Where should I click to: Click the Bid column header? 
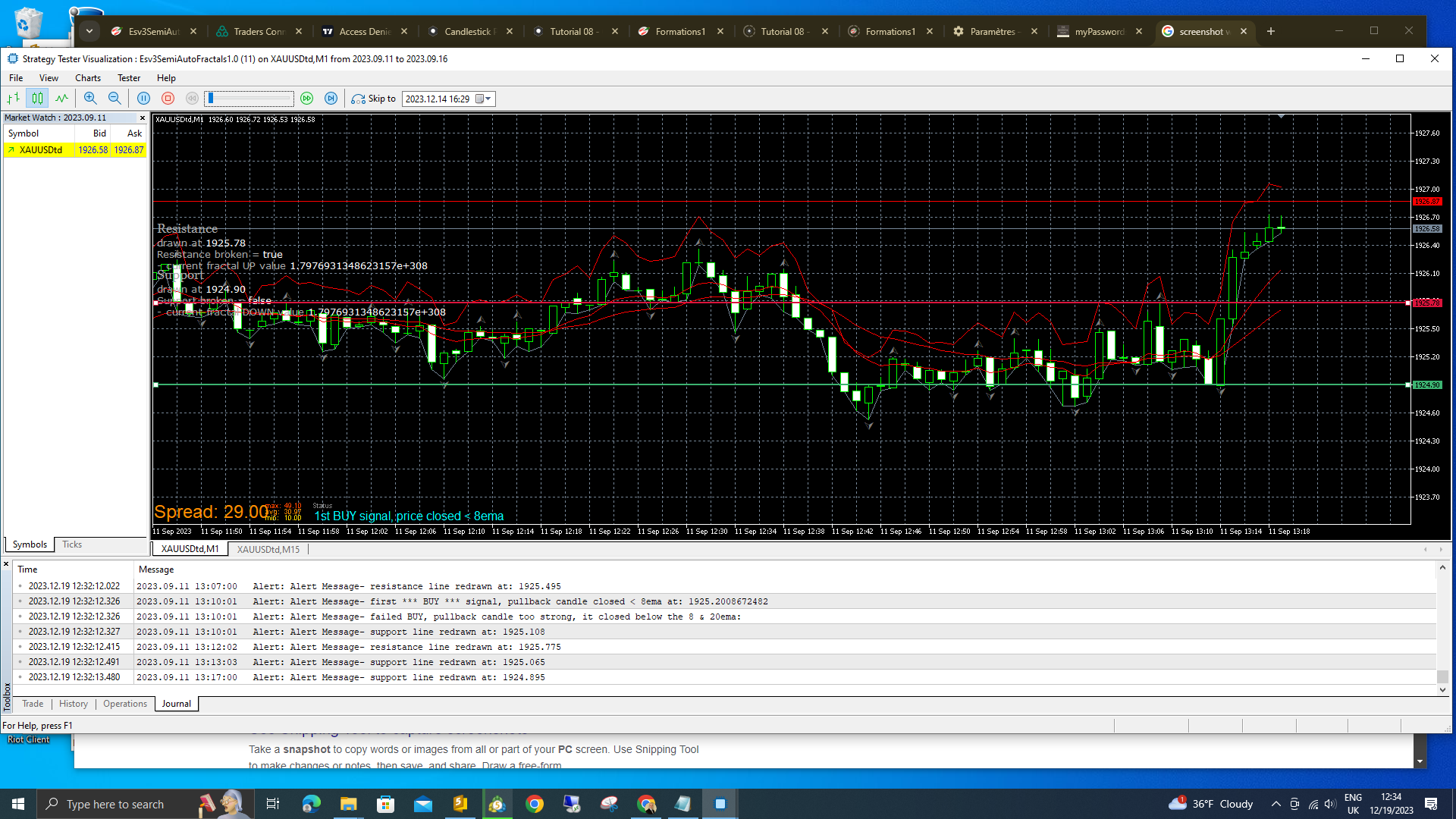[92, 133]
